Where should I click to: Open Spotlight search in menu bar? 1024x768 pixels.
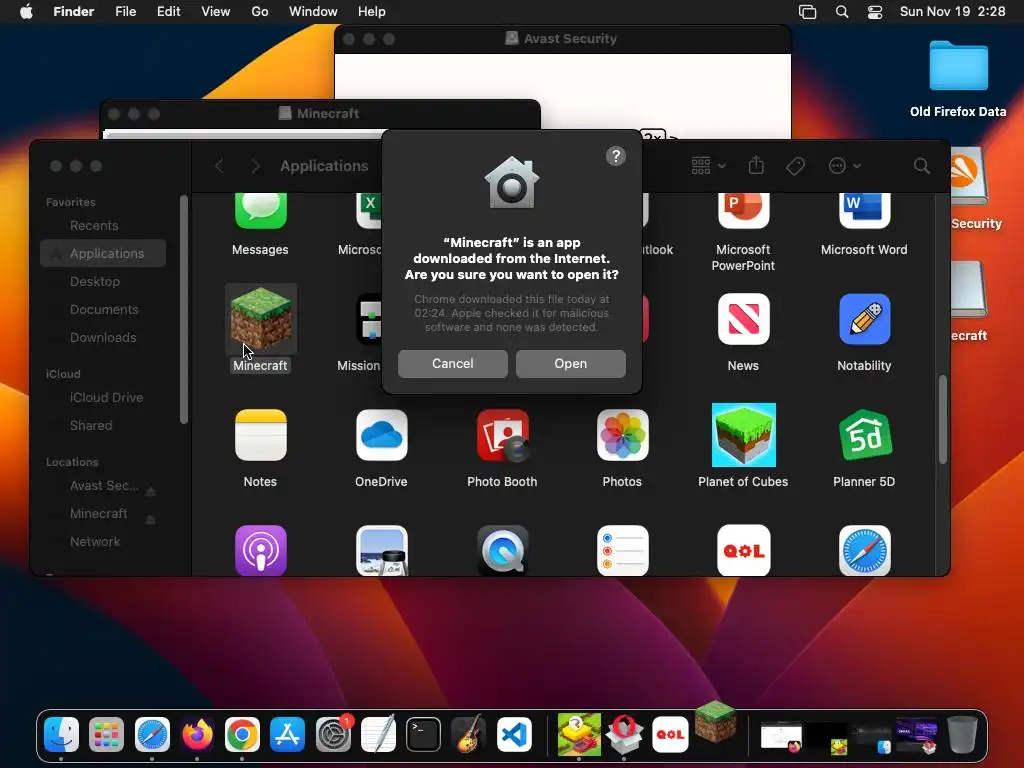(842, 12)
